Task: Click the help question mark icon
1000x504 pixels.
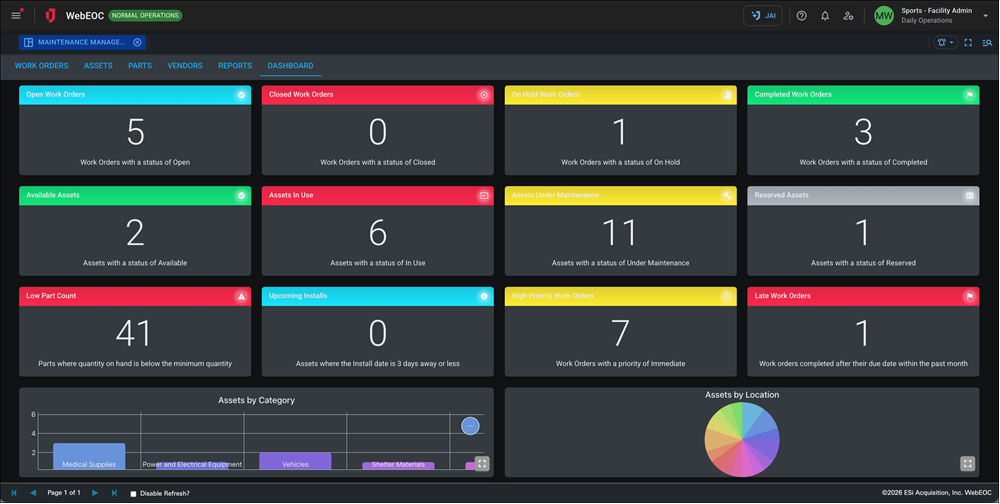Action: (x=801, y=16)
